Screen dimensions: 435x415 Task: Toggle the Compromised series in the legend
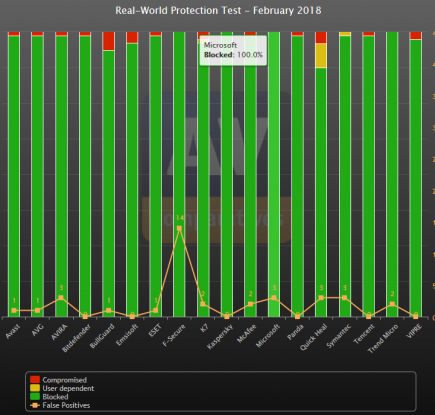(x=58, y=380)
